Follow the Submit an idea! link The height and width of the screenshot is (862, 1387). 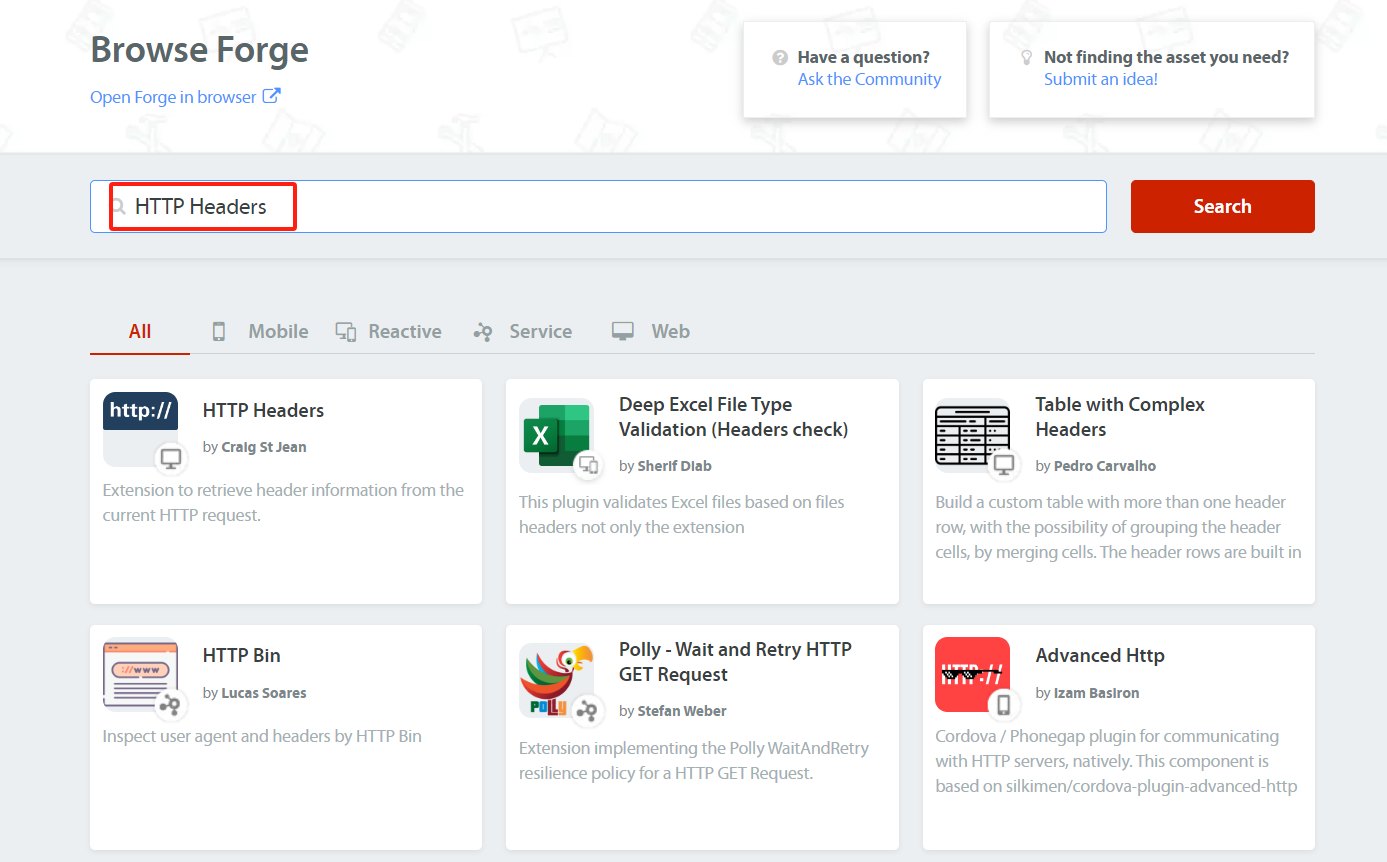tap(1101, 79)
